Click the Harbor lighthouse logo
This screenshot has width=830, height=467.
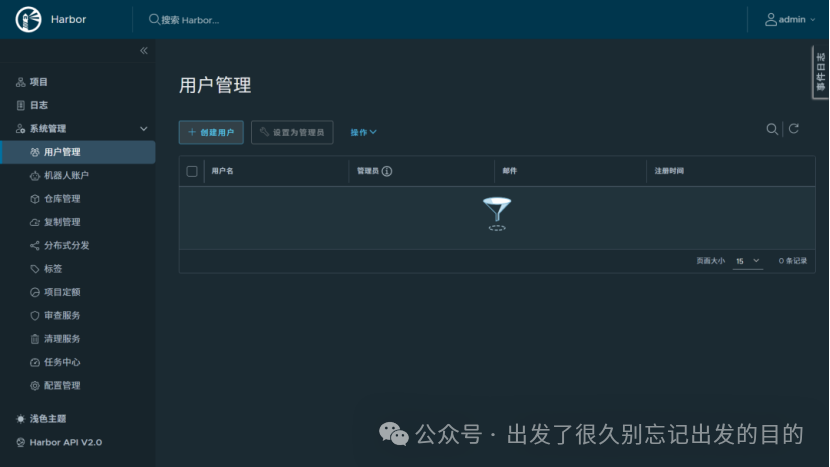coord(29,20)
